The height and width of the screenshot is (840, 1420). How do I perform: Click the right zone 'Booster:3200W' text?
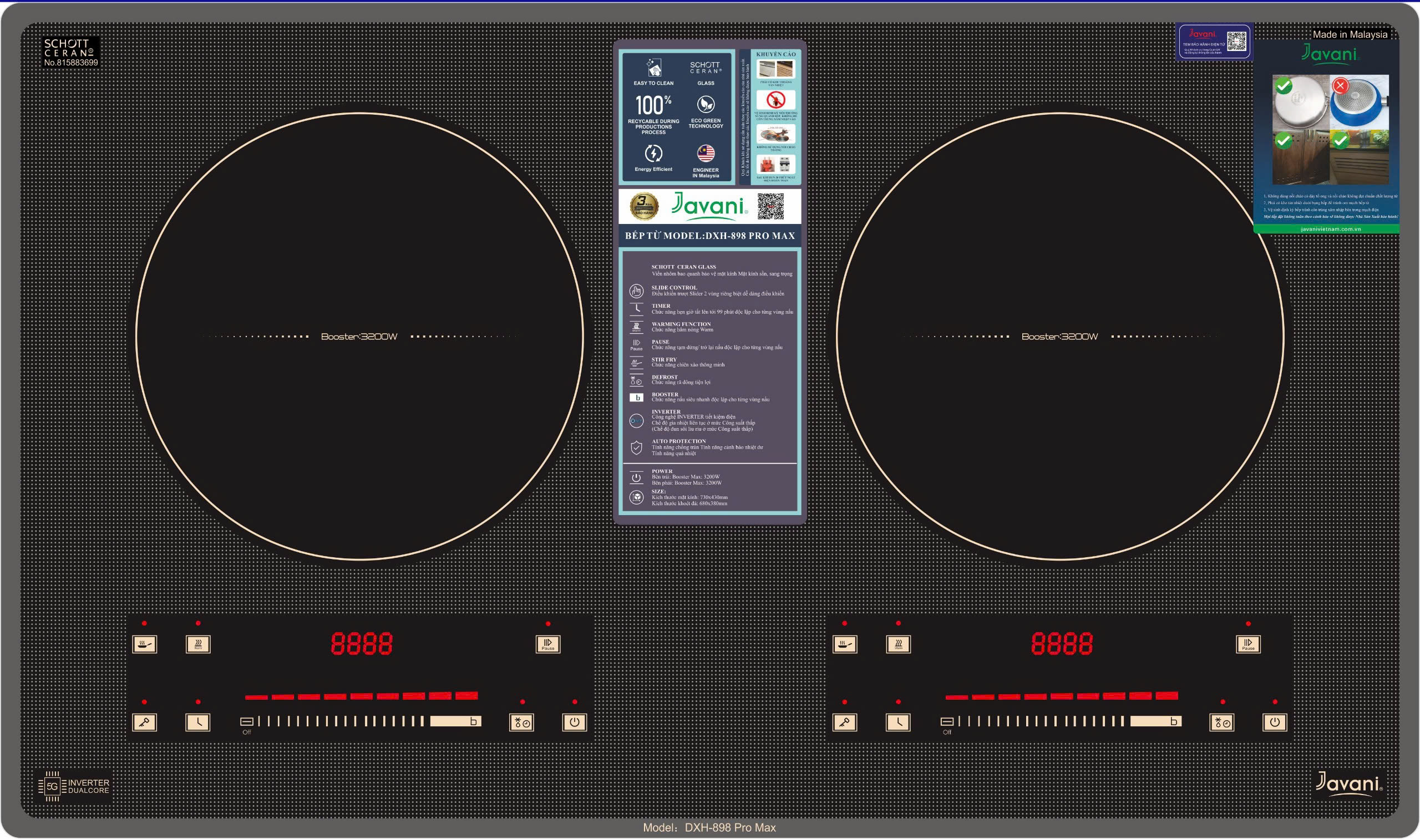tap(1059, 336)
